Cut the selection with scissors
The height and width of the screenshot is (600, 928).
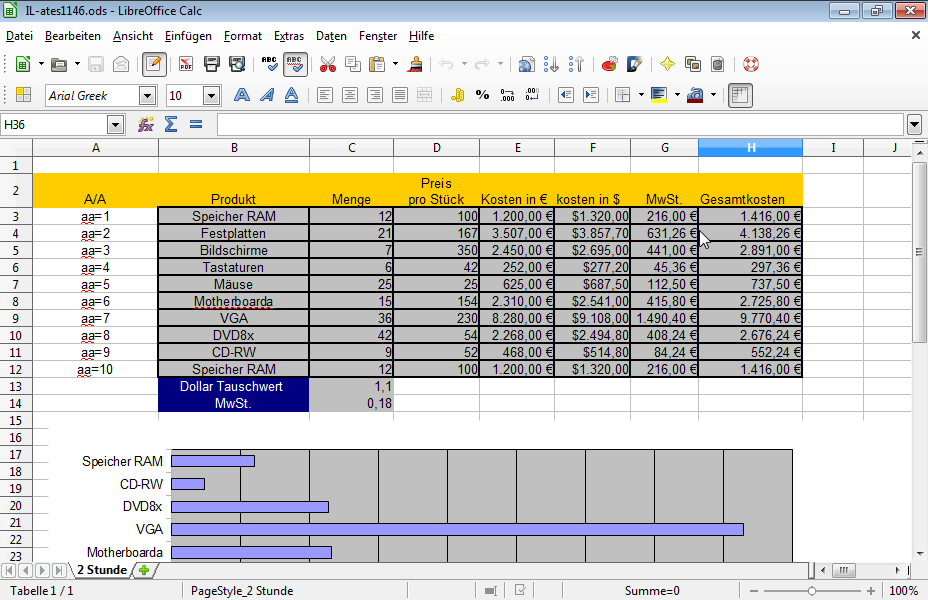[x=327, y=64]
